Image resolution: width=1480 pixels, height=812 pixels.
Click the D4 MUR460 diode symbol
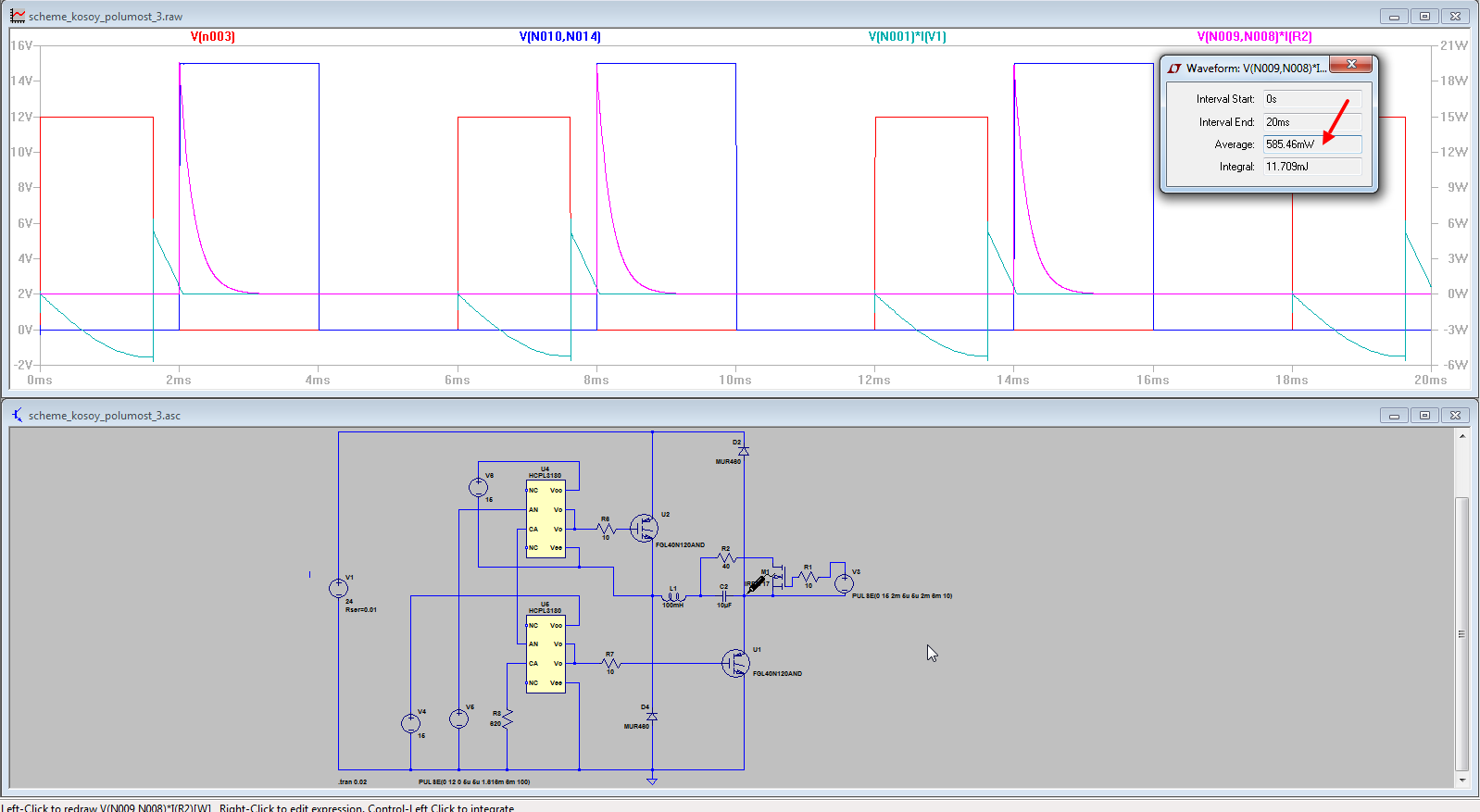point(652,717)
